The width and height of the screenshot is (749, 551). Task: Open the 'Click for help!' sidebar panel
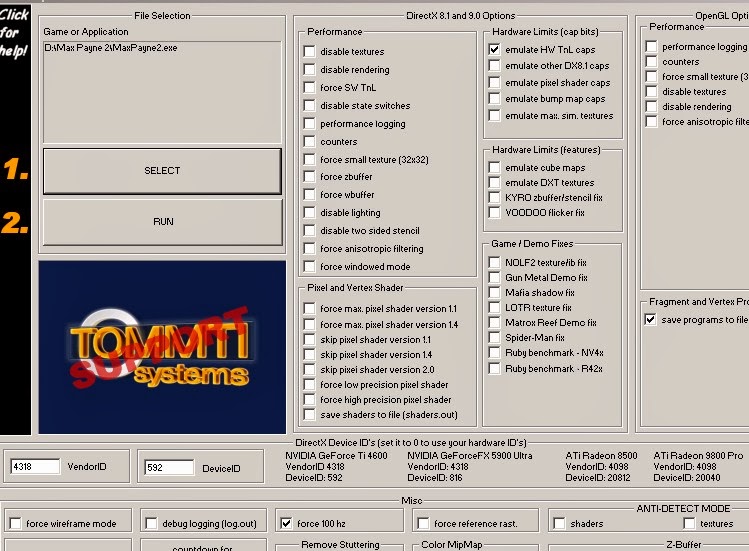[x=15, y=220]
